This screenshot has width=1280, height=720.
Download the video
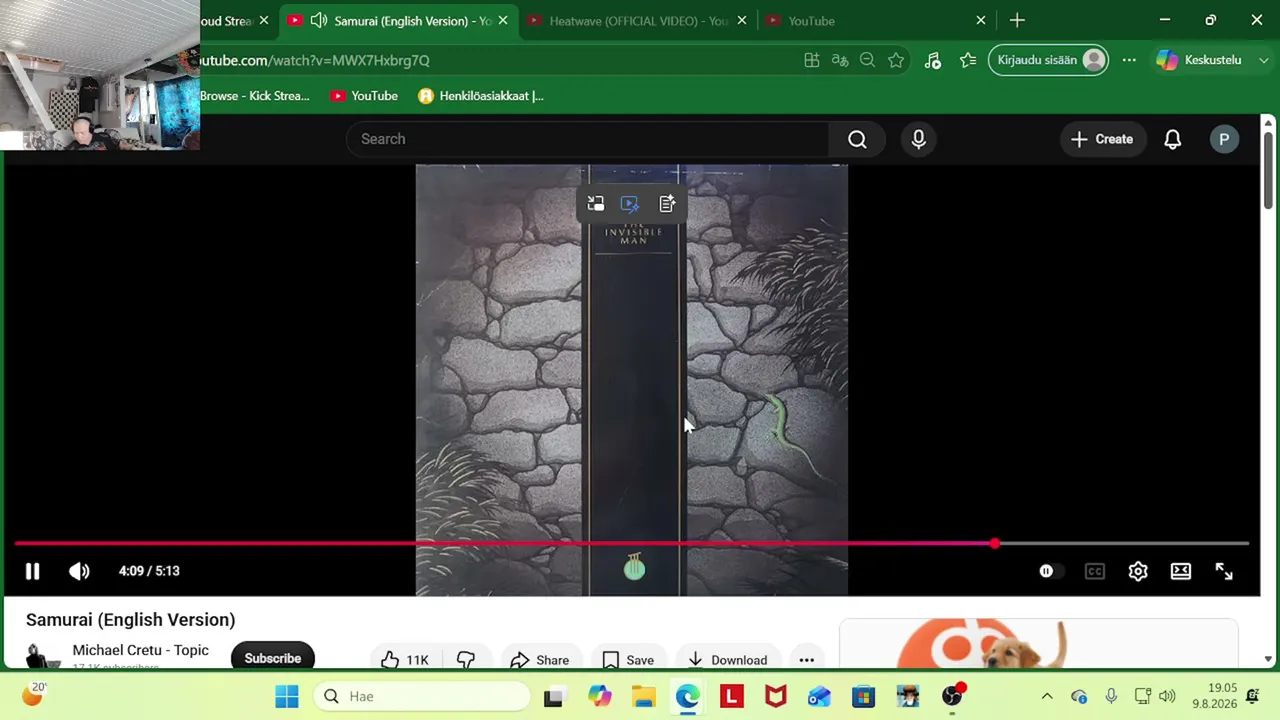click(x=727, y=660)
